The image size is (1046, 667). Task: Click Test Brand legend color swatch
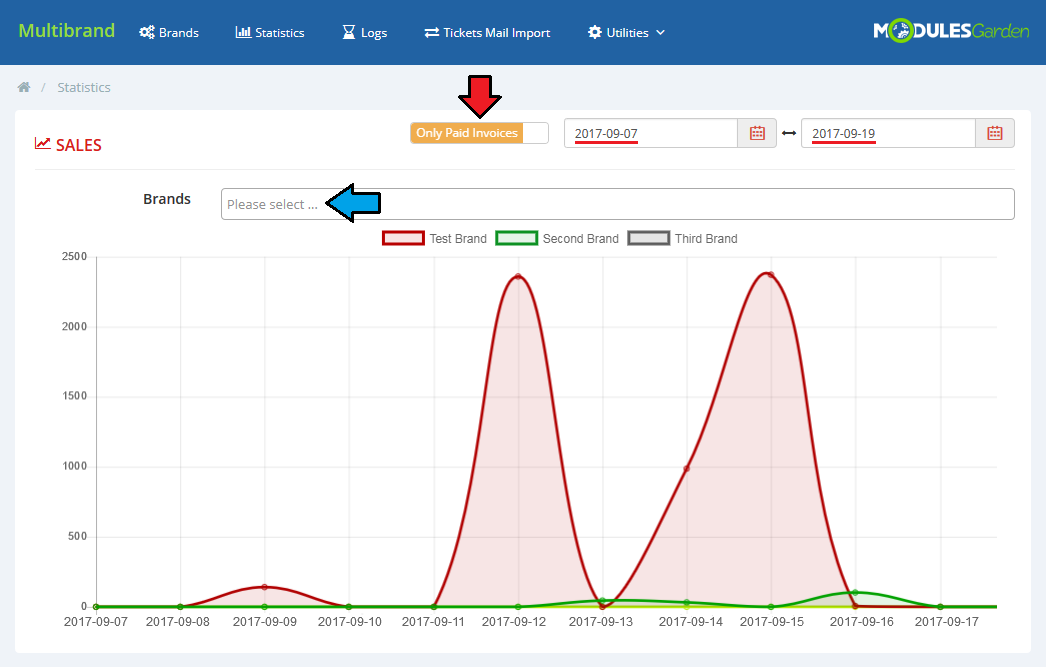[403, 238]
